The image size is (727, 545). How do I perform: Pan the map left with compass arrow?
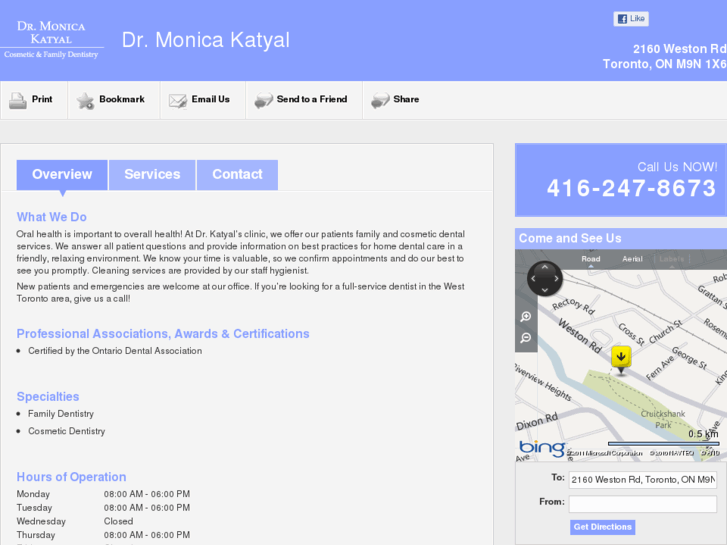pyautogui.click(x=533, y=278)
